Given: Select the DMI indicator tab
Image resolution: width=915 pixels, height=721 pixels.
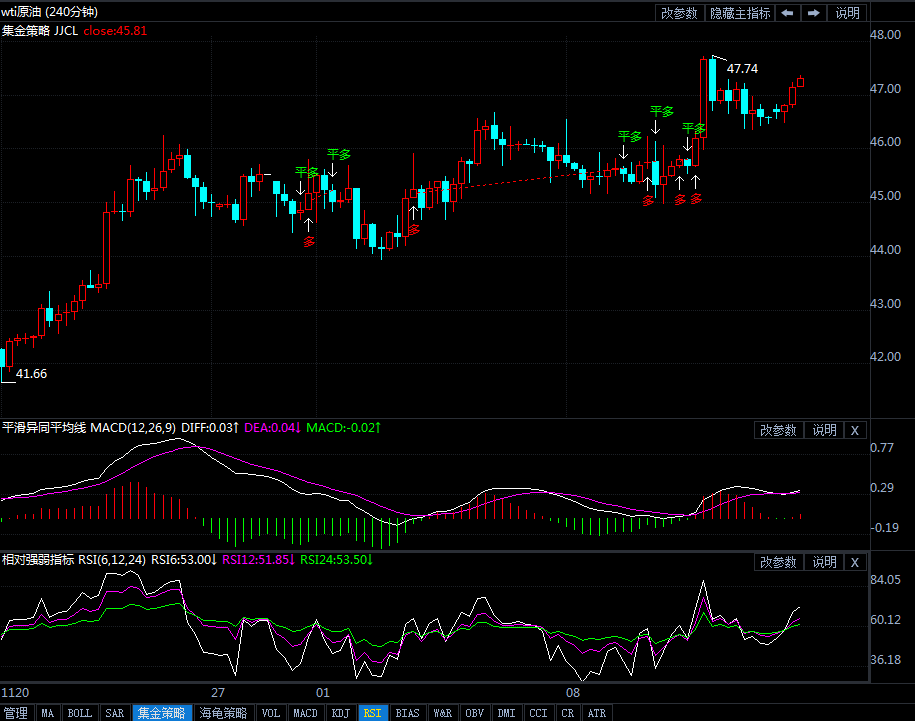Looking at the screenshot, I should [x=507, y=713].
